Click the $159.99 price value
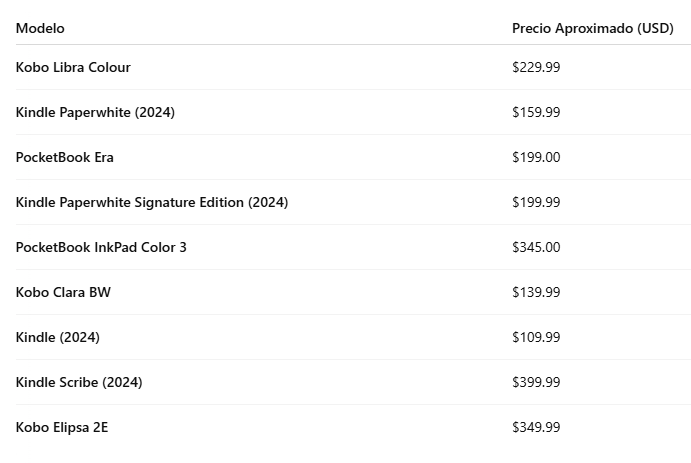 point(536,112)
